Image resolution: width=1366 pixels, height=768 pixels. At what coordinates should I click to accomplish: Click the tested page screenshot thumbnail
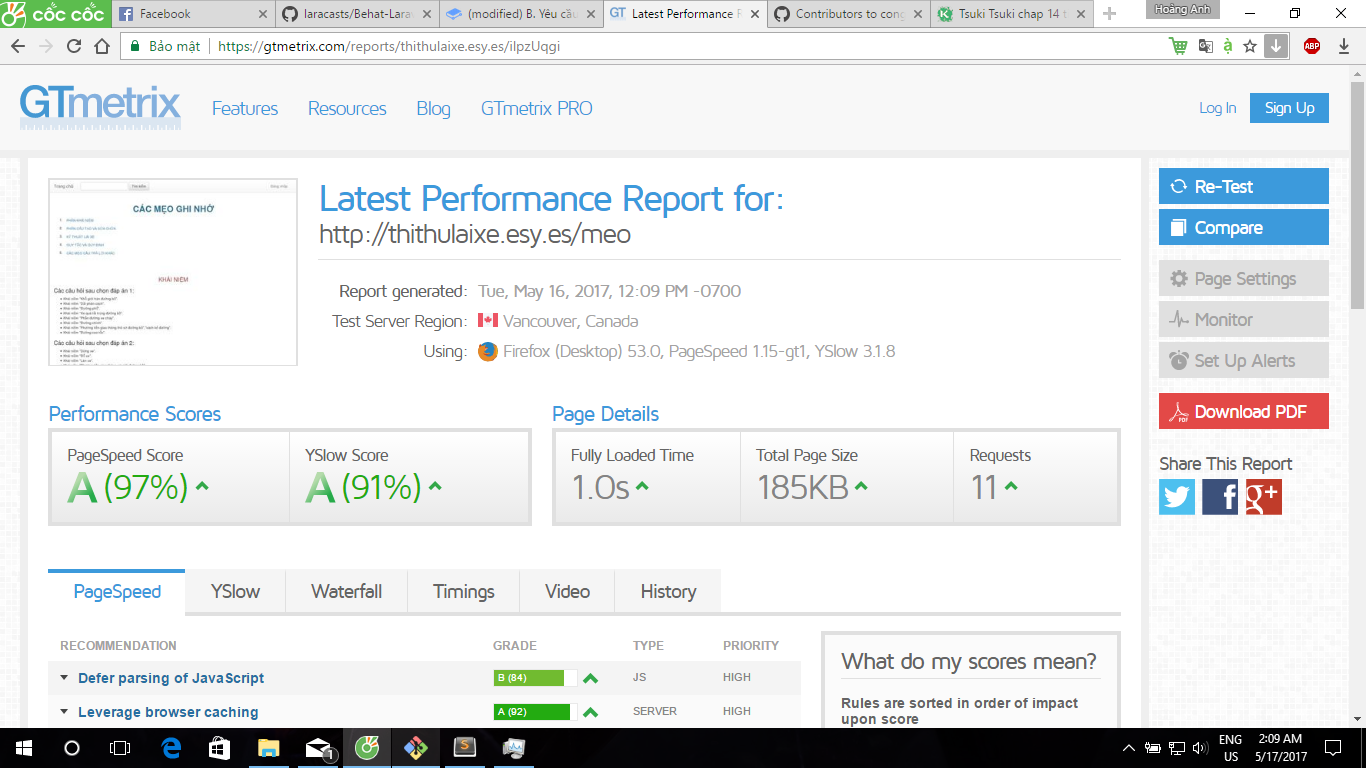(x=173, y=272)
